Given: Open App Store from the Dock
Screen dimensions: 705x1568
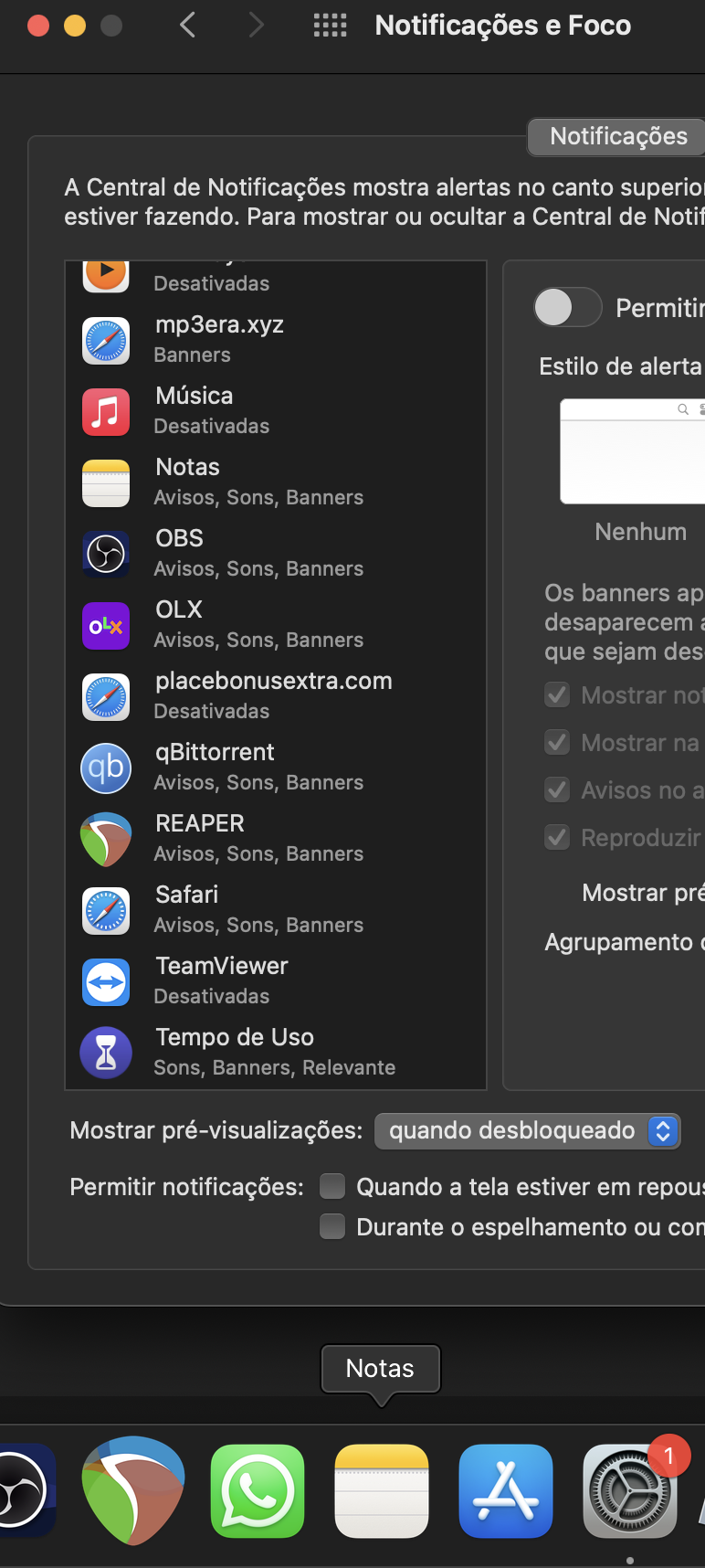Looking at the screenshot, I should 506,1491.
